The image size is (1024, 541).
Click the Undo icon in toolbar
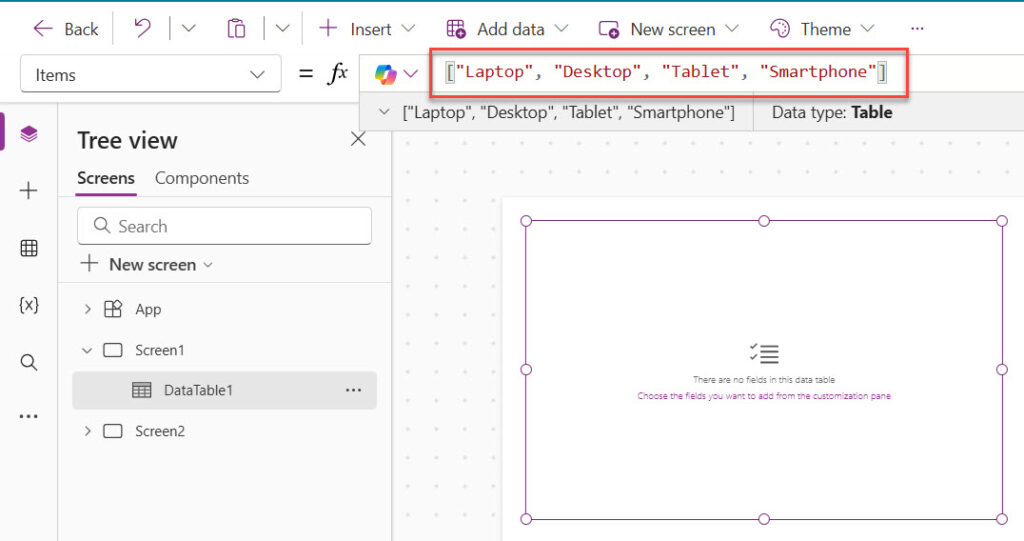[x=143, y=28]
